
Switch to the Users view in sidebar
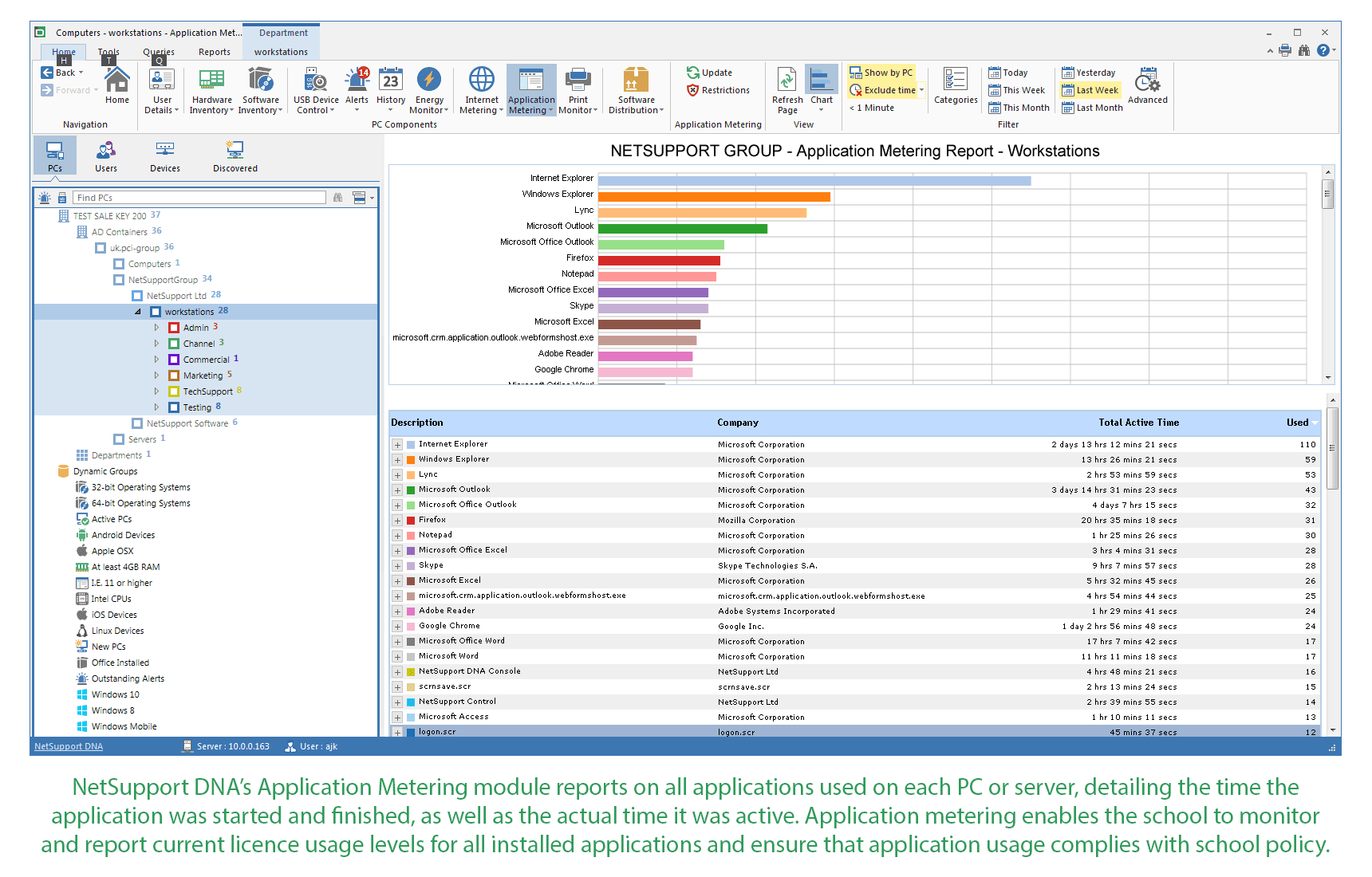106,155
